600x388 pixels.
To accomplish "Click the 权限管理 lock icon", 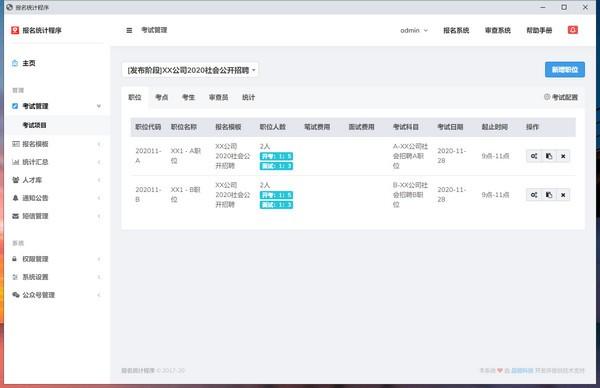I will [15, 259].
